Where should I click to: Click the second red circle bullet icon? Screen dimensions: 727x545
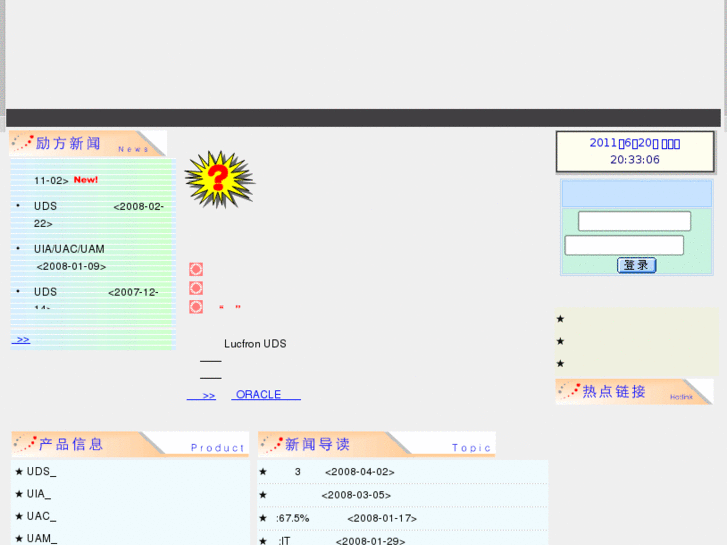coord(196,288)
